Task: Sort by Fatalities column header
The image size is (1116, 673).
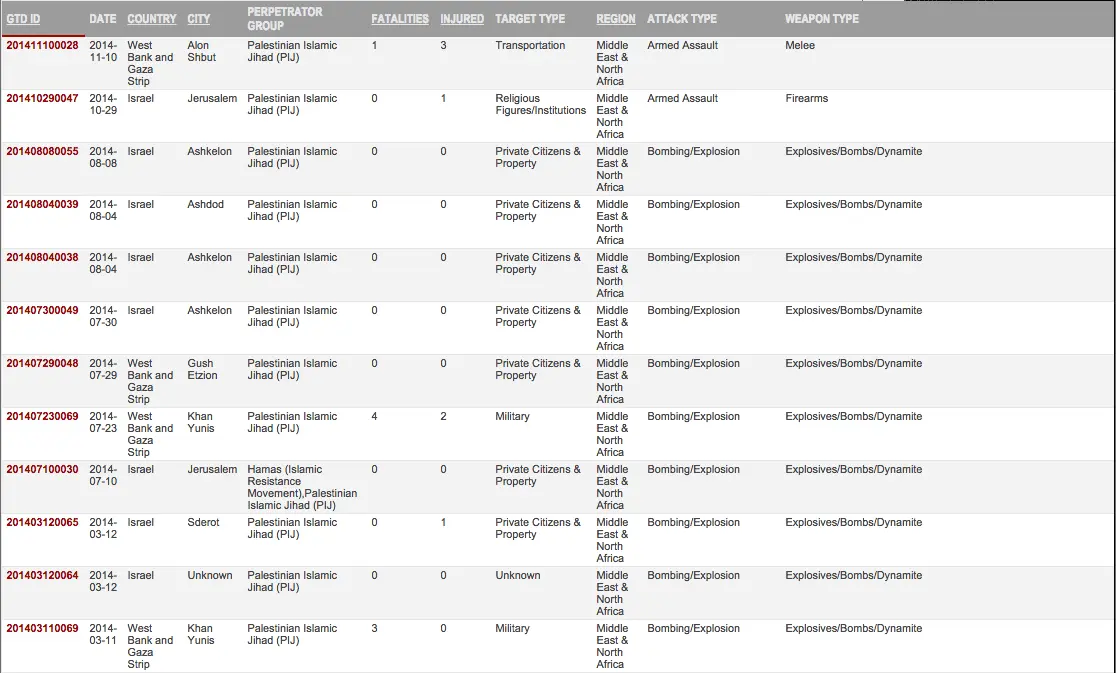Action: (x=399, y=19)
